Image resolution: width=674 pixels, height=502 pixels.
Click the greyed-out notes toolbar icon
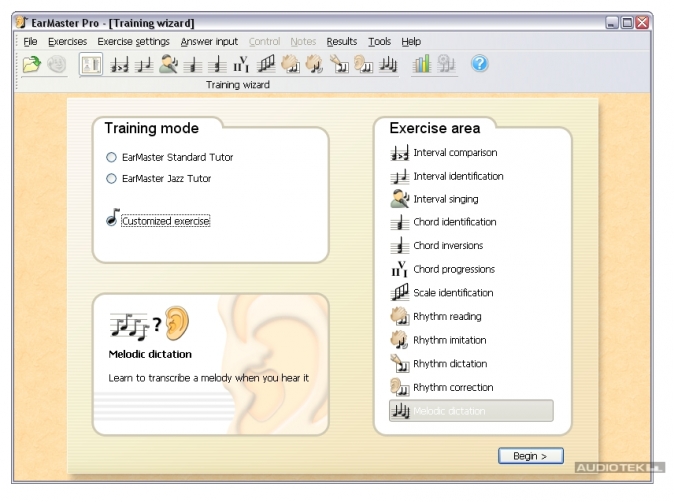tap(446, 64)
